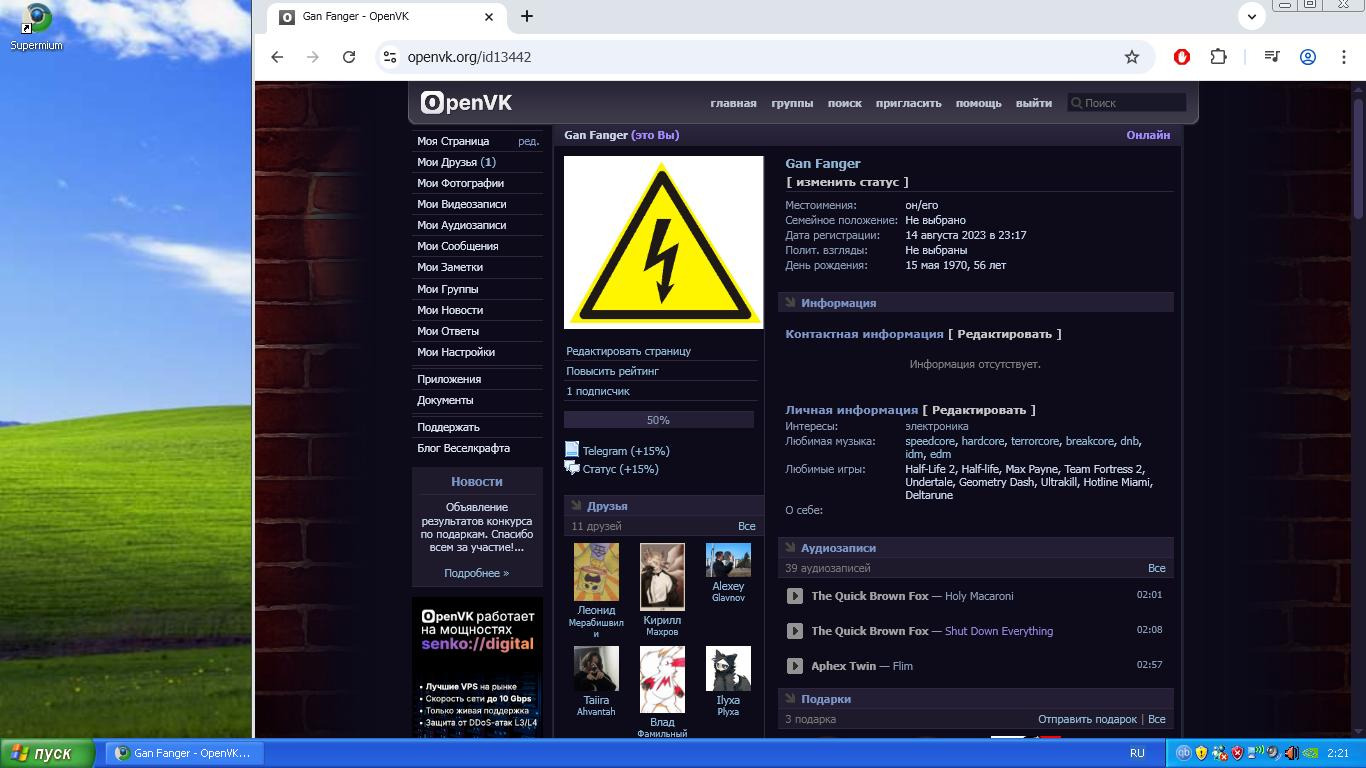Show all friends via Все link
1366x768 pixels.
[x=746, y=526]
